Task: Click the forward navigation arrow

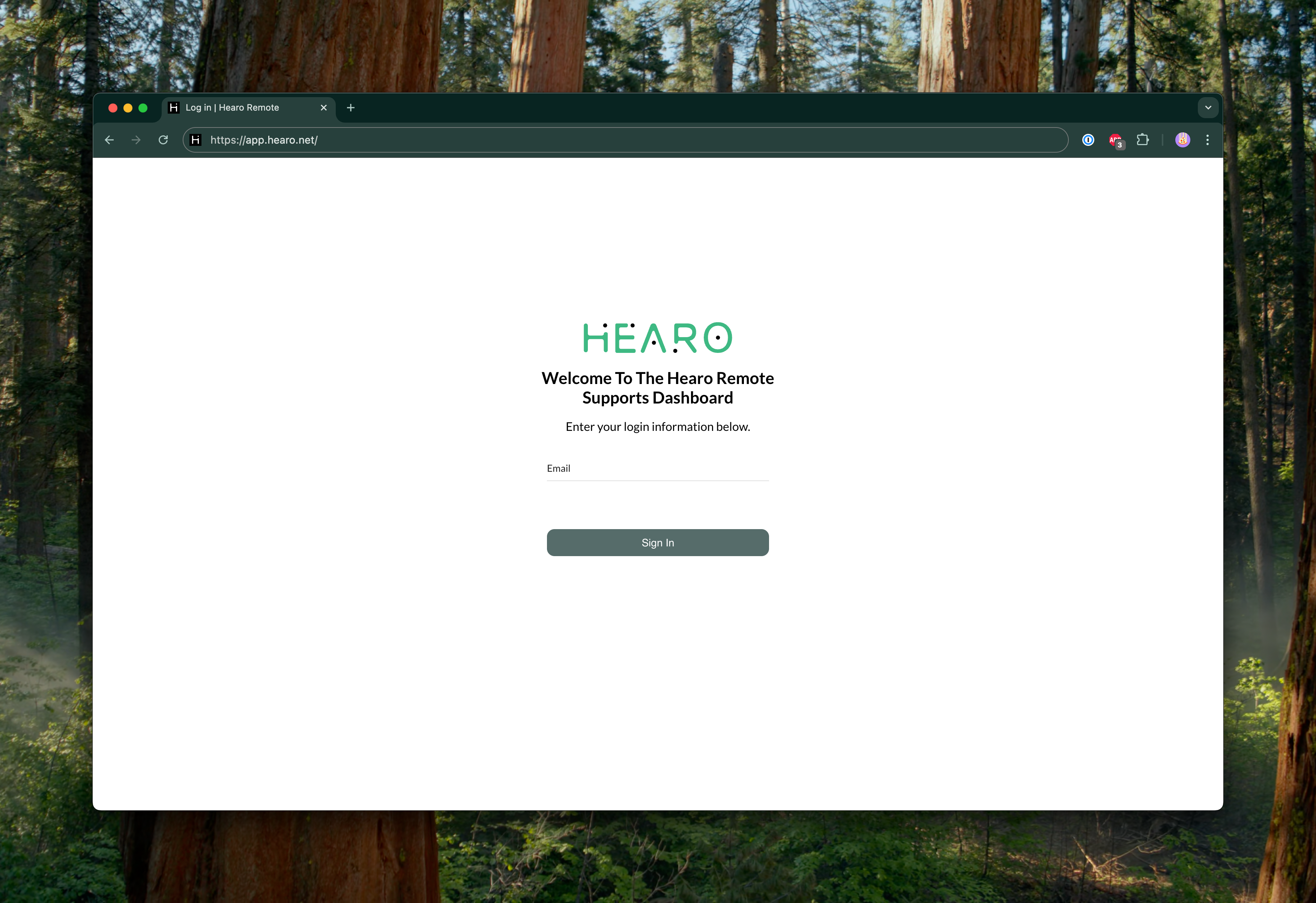Action: (136, 140)
